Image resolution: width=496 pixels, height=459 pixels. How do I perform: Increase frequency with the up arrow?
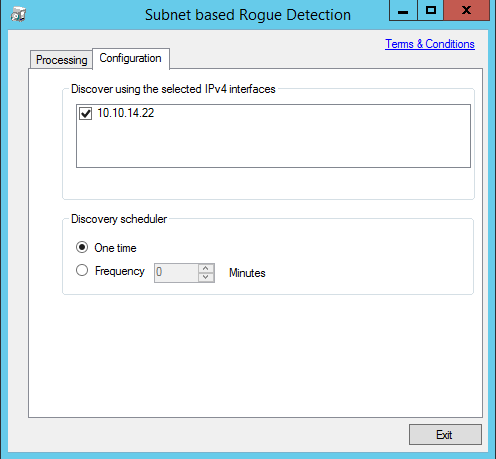coord(206,268)
